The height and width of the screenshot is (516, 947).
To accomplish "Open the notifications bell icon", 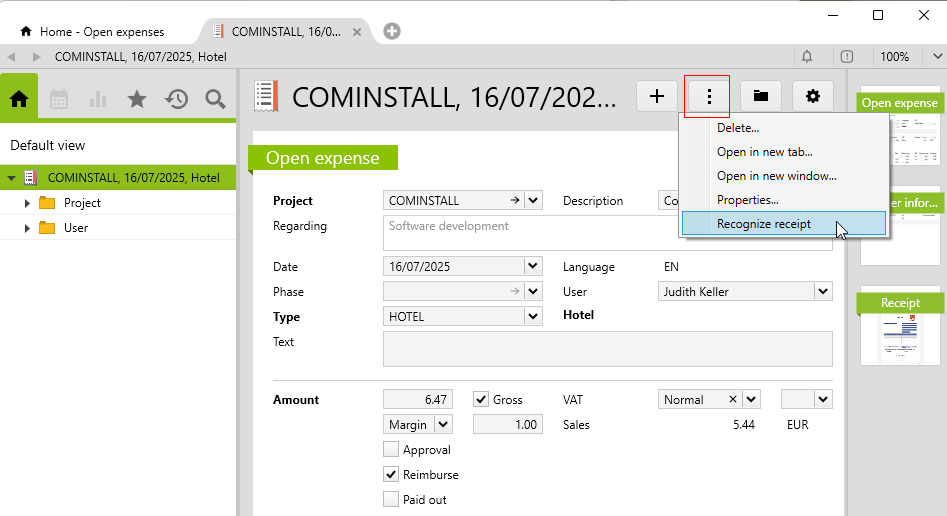I will (x=807, y=57).
